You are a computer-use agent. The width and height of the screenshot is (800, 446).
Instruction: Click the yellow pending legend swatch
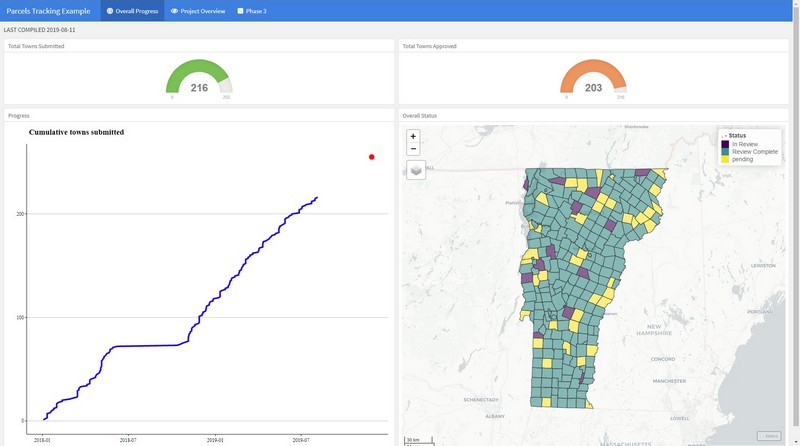(725, 159)
